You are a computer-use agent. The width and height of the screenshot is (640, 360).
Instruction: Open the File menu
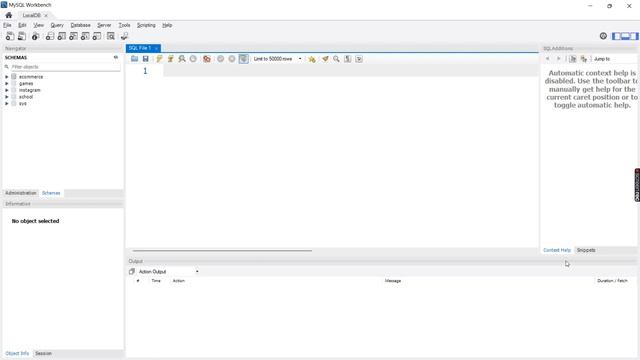coord(7,25)
